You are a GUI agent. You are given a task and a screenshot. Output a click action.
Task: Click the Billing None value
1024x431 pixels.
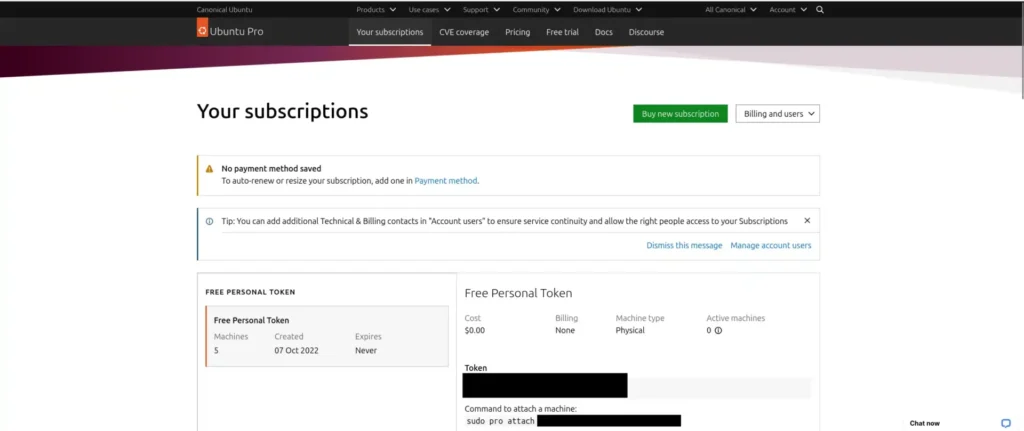[565, 330]
